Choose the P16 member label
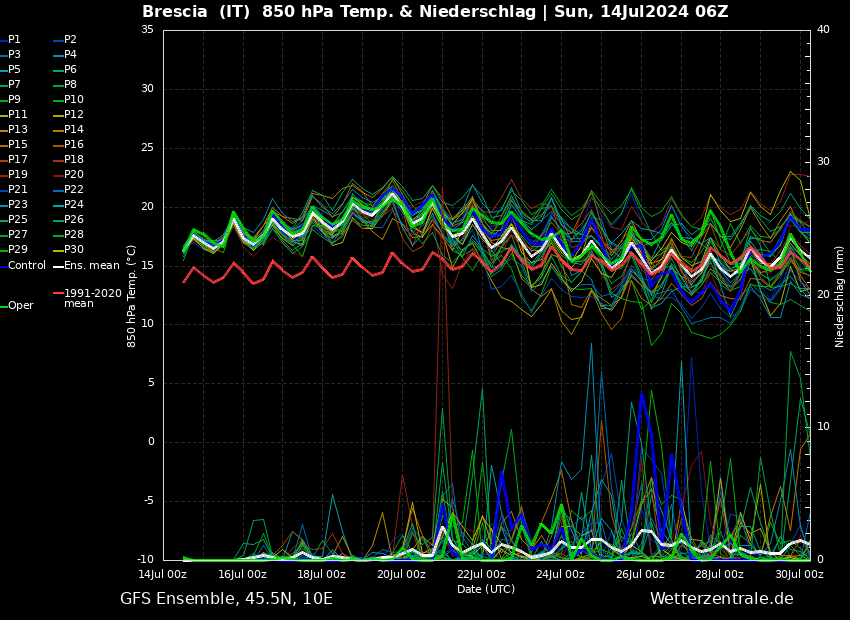The width and height of the screenshot is (850, 620). (74, 145)
